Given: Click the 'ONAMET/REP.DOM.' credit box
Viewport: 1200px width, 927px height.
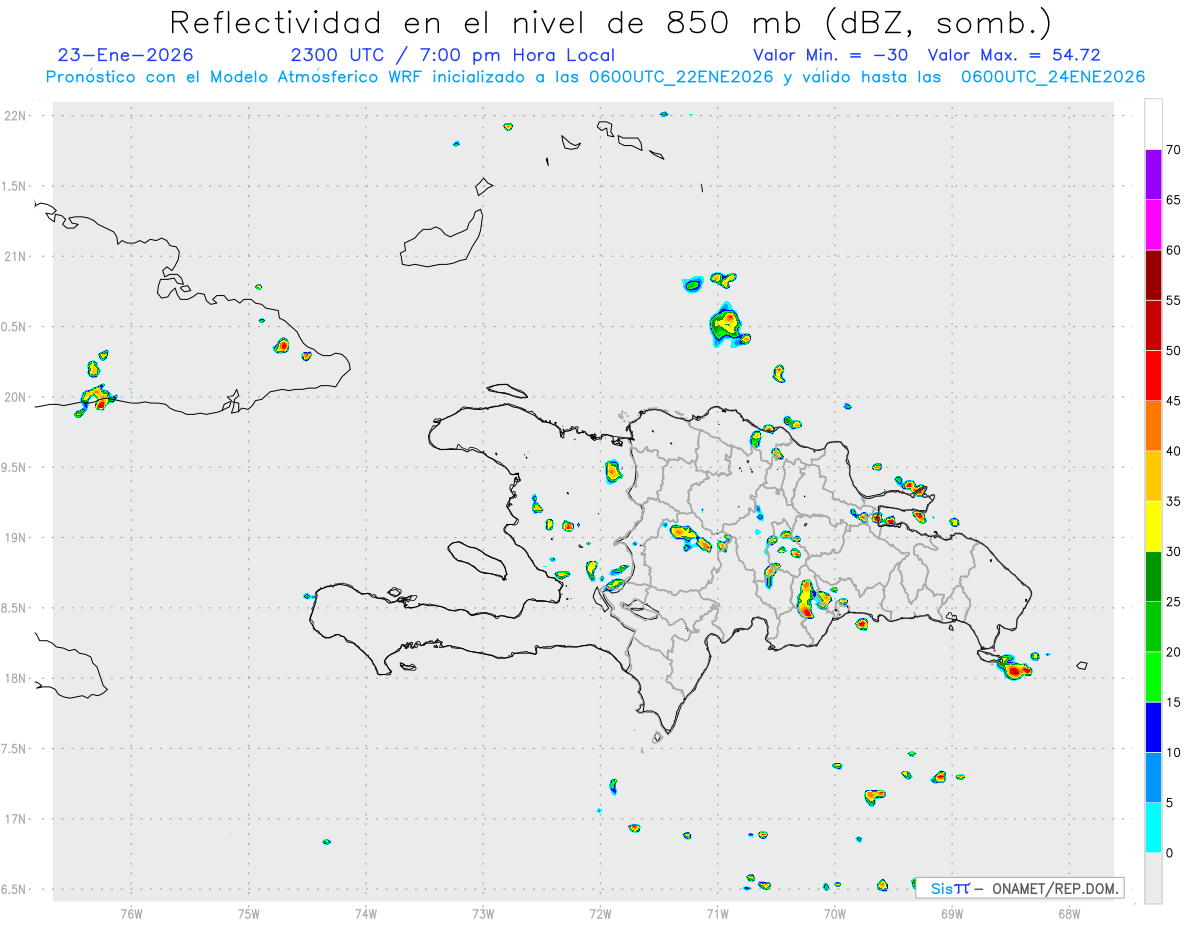Looking at the screenshot, I should (1019, 888).
